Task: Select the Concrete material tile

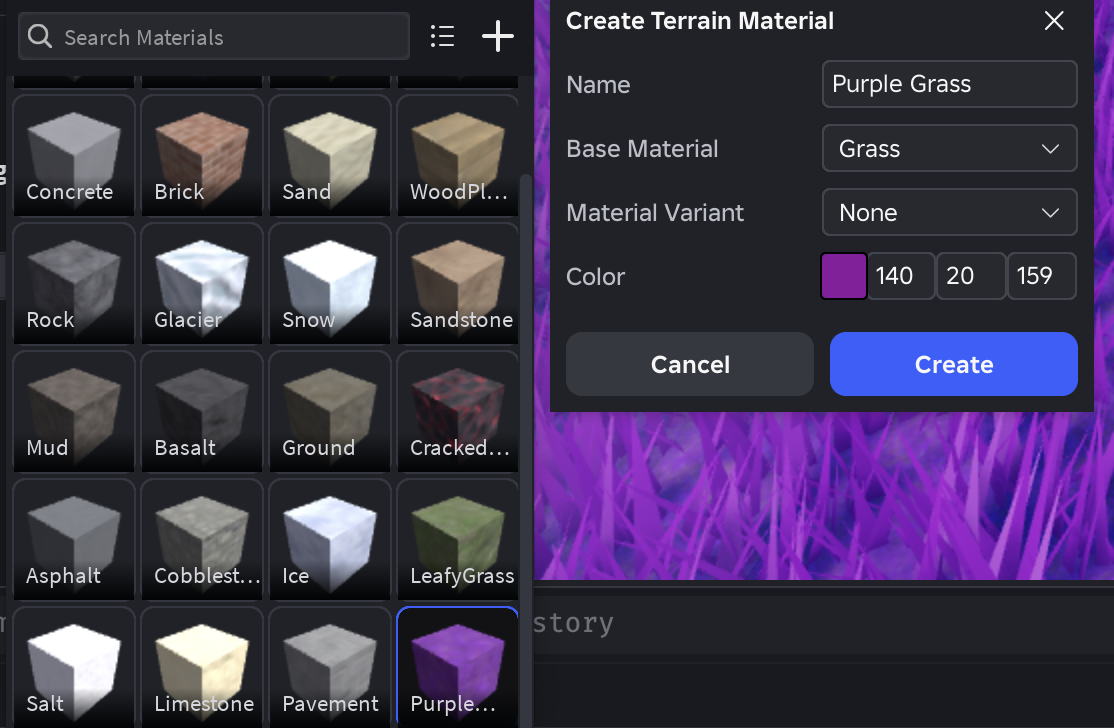Action: click(x=74, y=156)
